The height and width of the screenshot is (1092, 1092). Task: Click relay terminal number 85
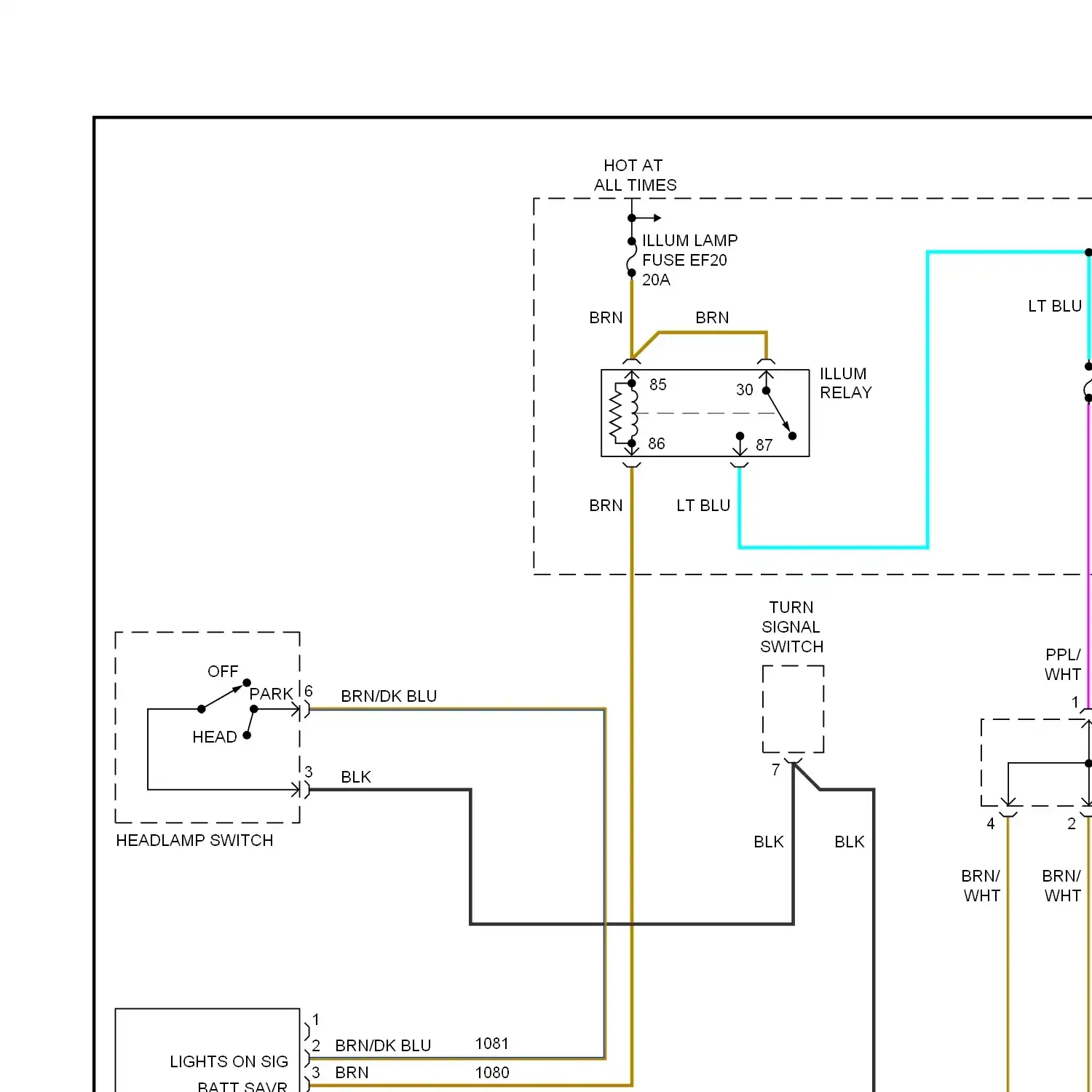click(x=658, y=384)
